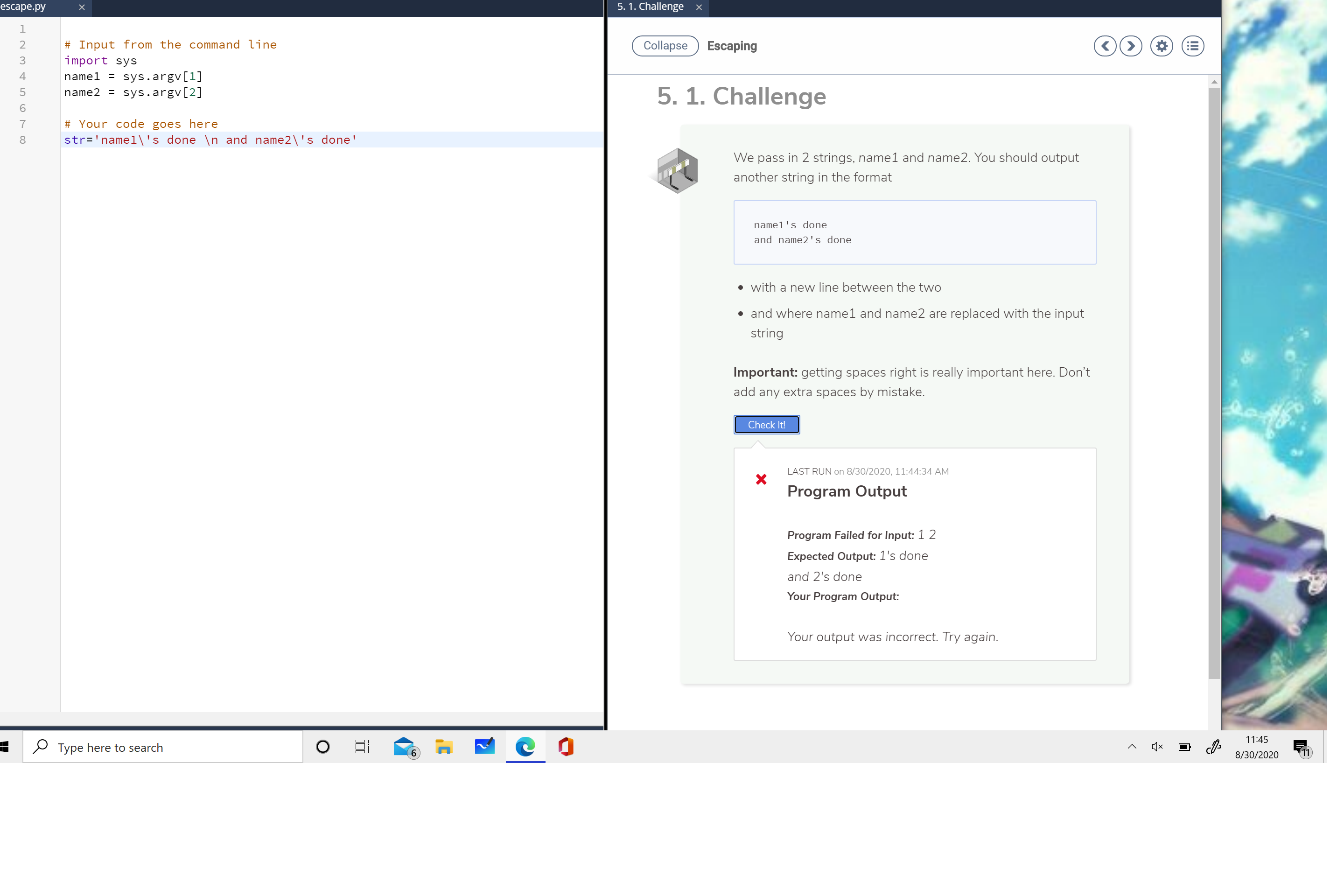Toggle the muted volume speaker icon
1344x896 pixels.
[1157, 747]
